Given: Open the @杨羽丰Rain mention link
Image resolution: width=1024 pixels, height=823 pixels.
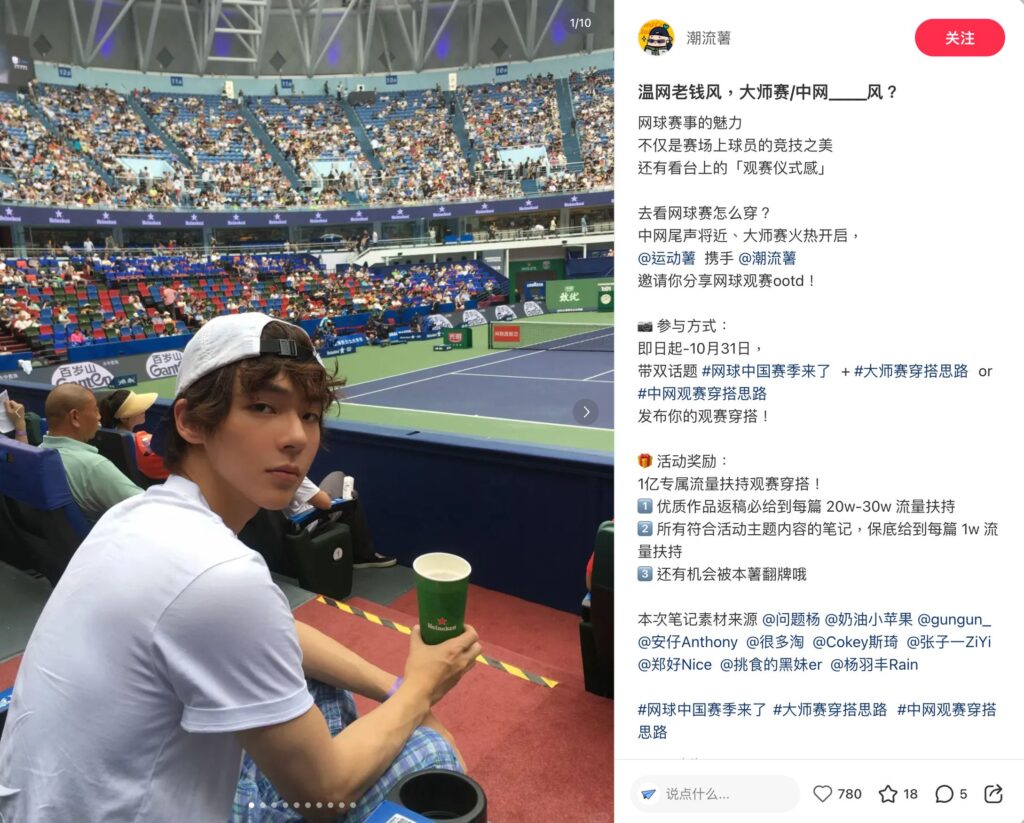Looking at the screenshot, I should [874, 664].
